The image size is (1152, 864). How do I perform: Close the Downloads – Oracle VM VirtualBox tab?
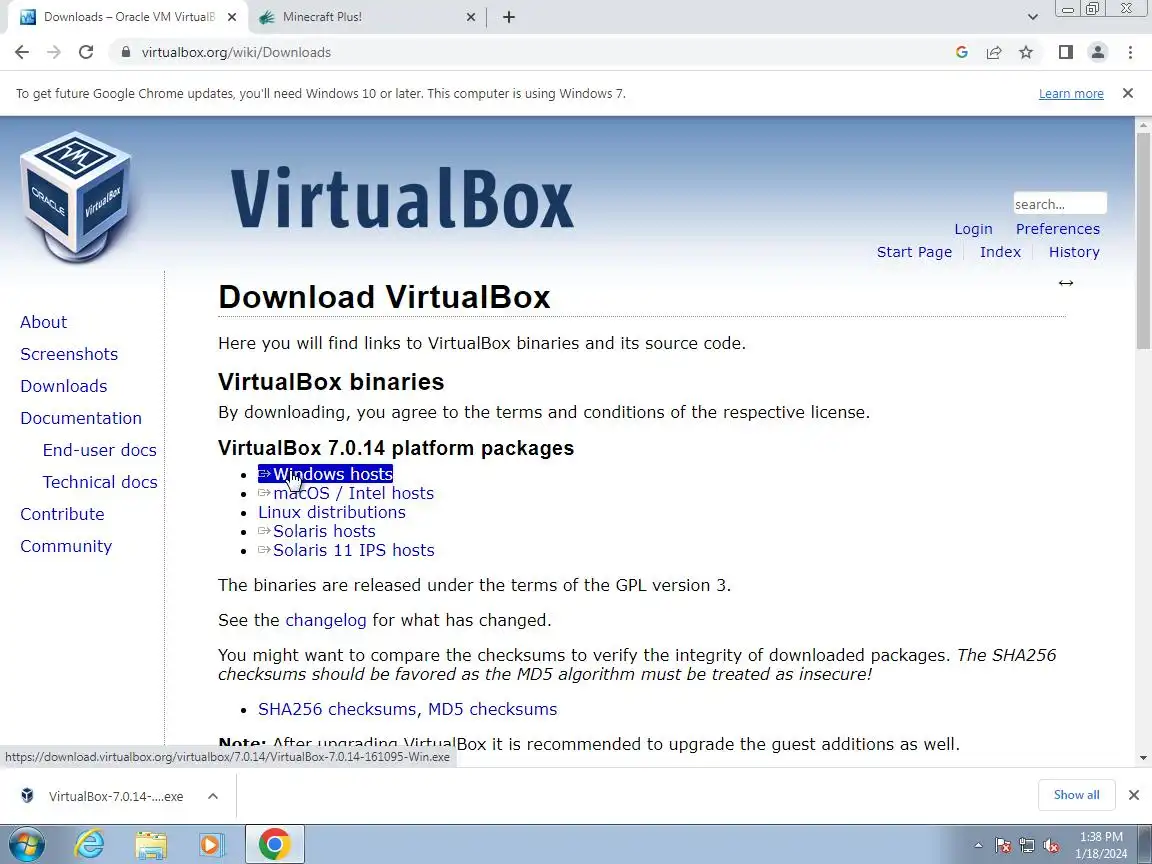coord(232,17)
